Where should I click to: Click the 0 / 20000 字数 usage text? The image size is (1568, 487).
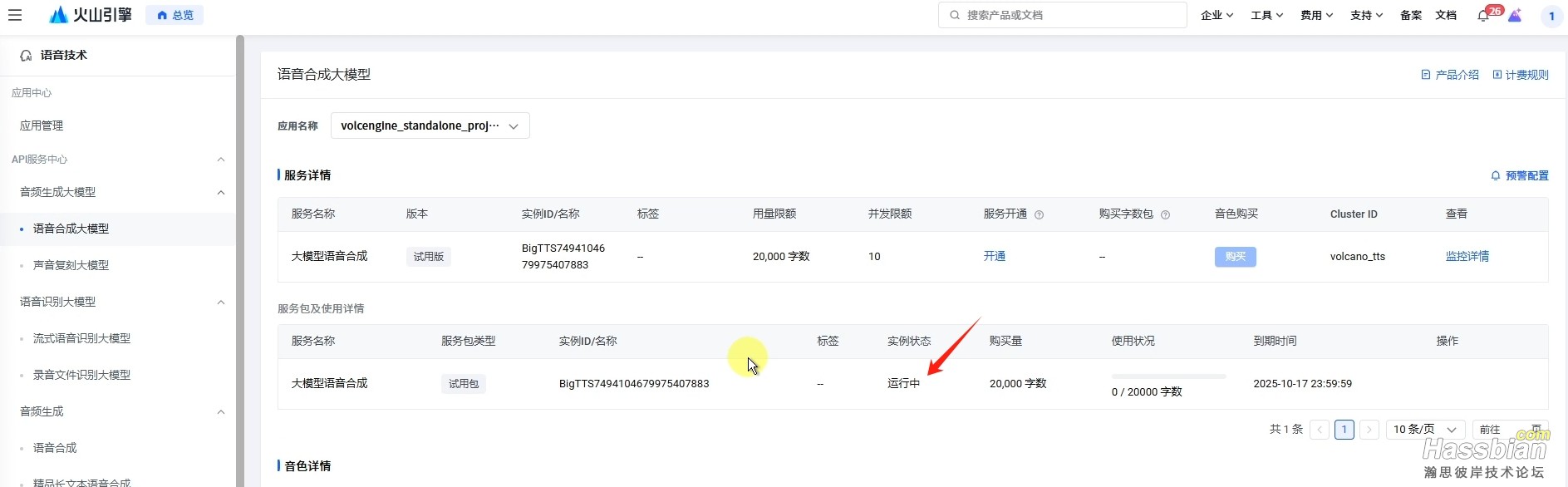1147,392
